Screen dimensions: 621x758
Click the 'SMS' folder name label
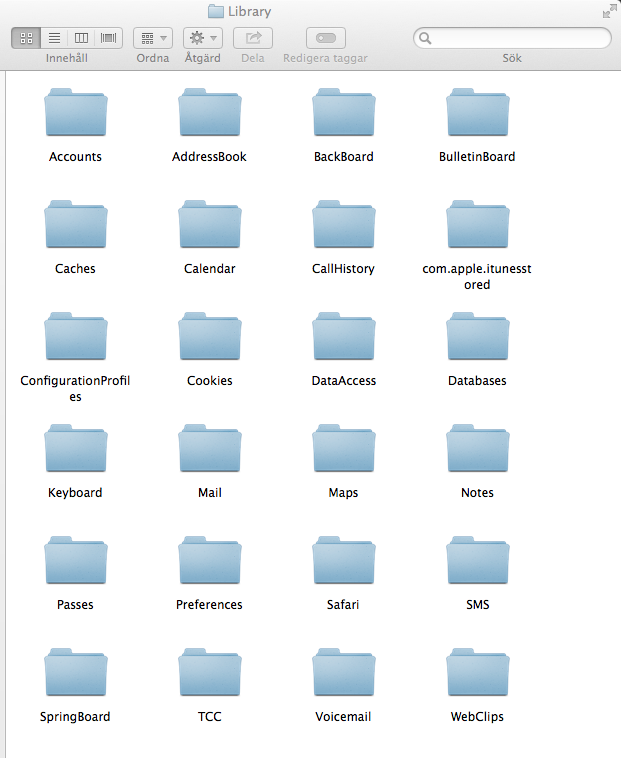pyautogui.click(x=477, y=605)
